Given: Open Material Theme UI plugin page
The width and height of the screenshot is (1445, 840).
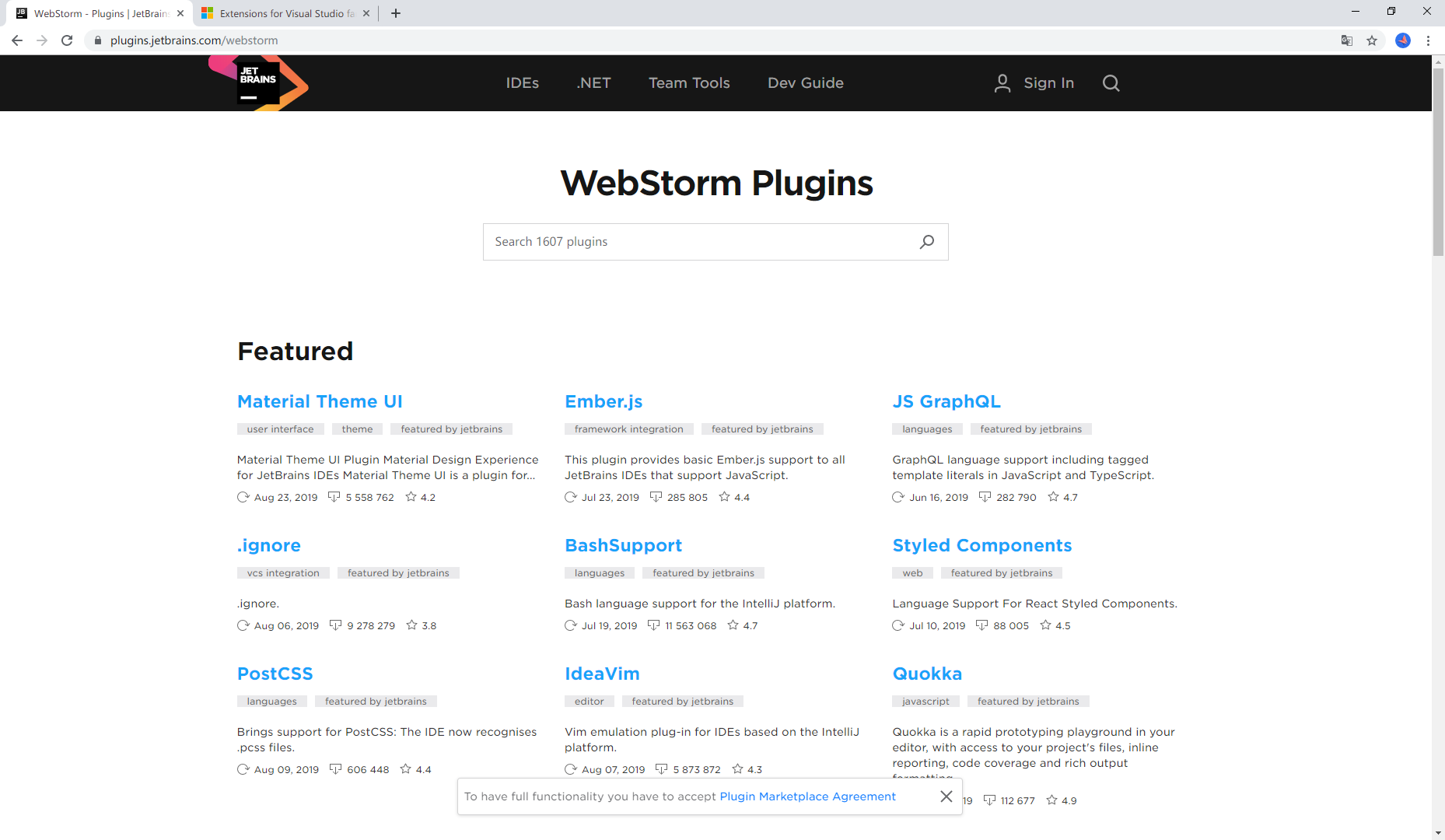Looking at the screenshot, I should (320, 402).
